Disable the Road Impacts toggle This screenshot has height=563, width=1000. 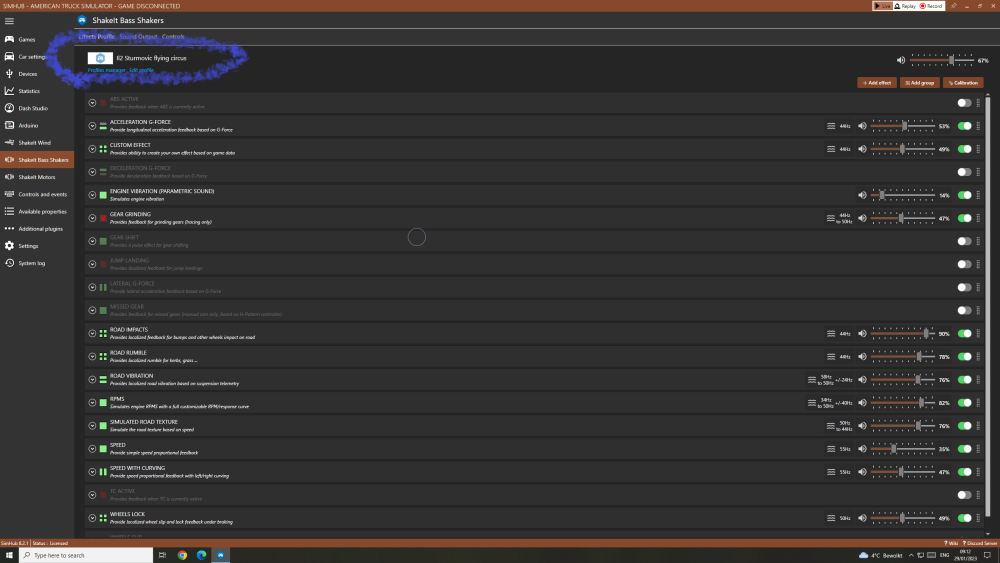[x=964, y=333]
